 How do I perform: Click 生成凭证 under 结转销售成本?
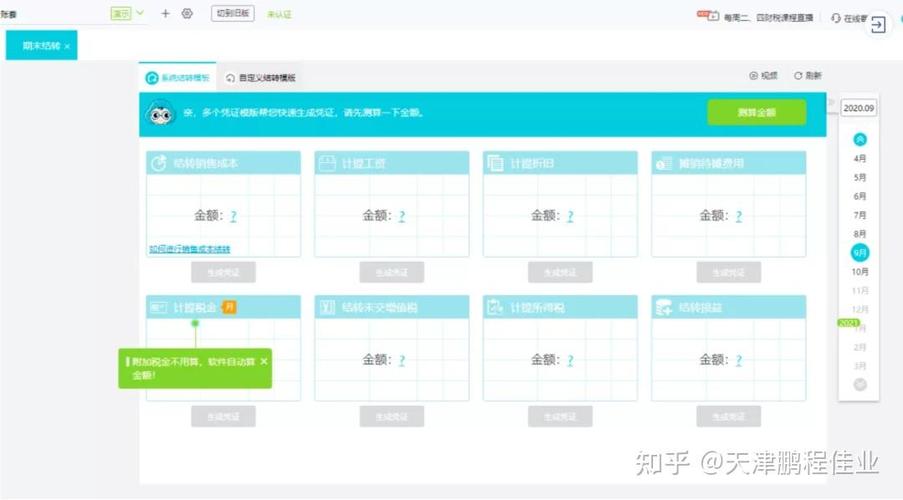(x=223, y=272)
